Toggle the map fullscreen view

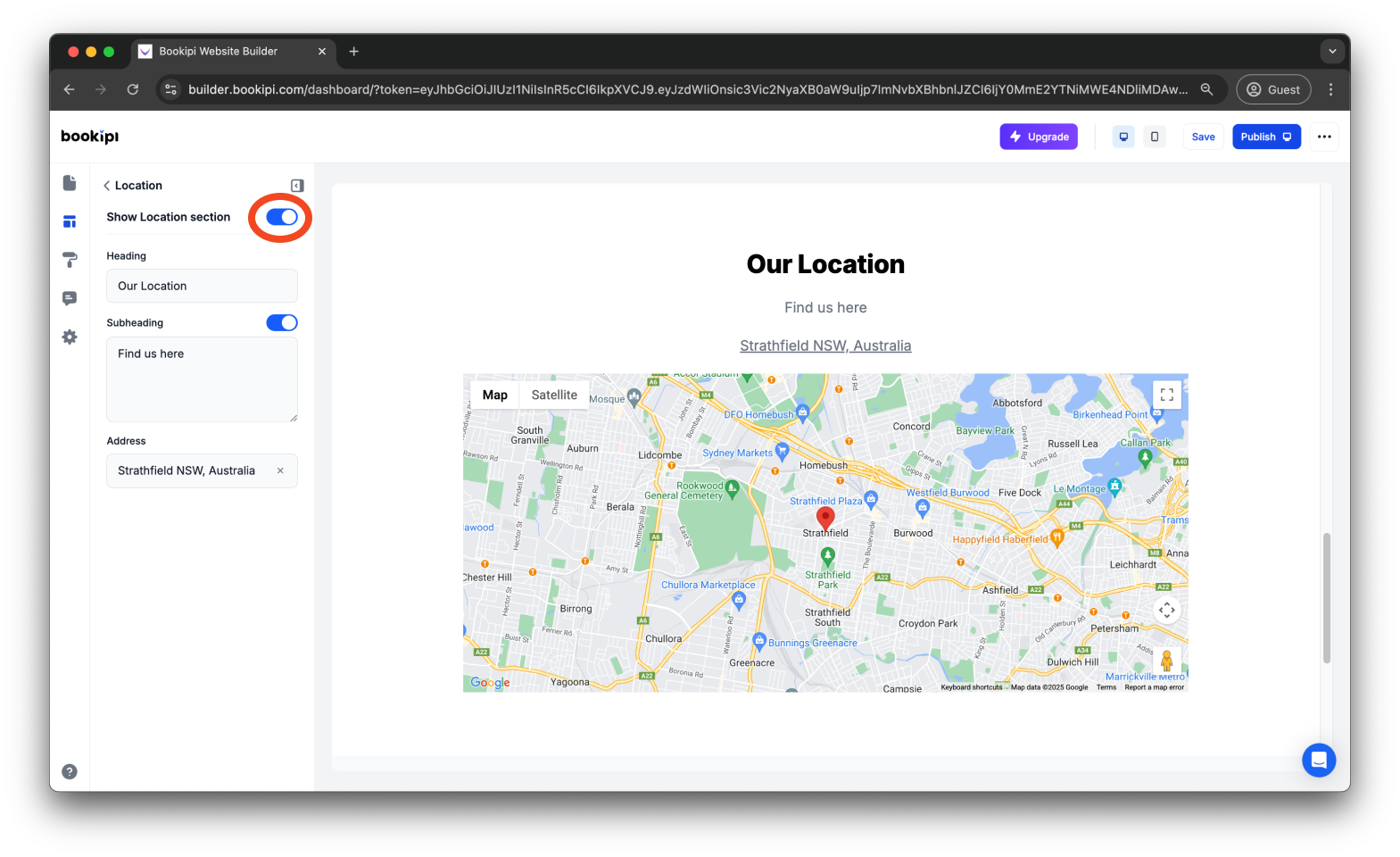point(1166,395)
